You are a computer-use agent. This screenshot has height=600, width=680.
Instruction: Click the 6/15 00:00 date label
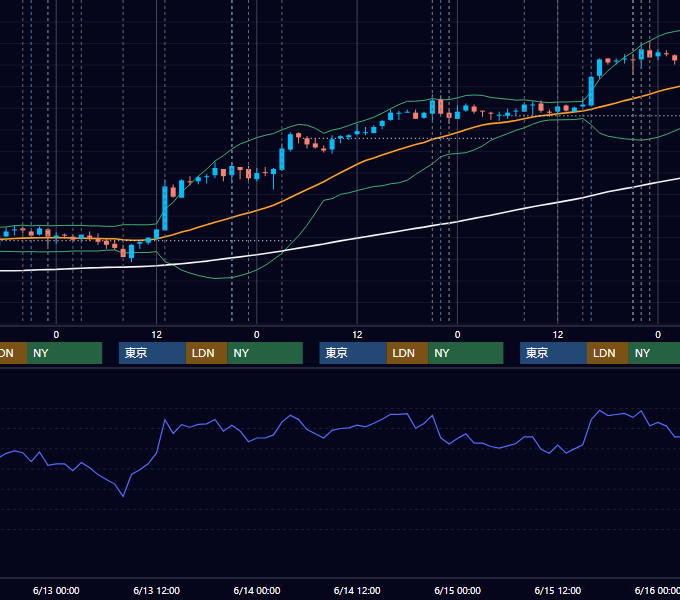point(458,590)
